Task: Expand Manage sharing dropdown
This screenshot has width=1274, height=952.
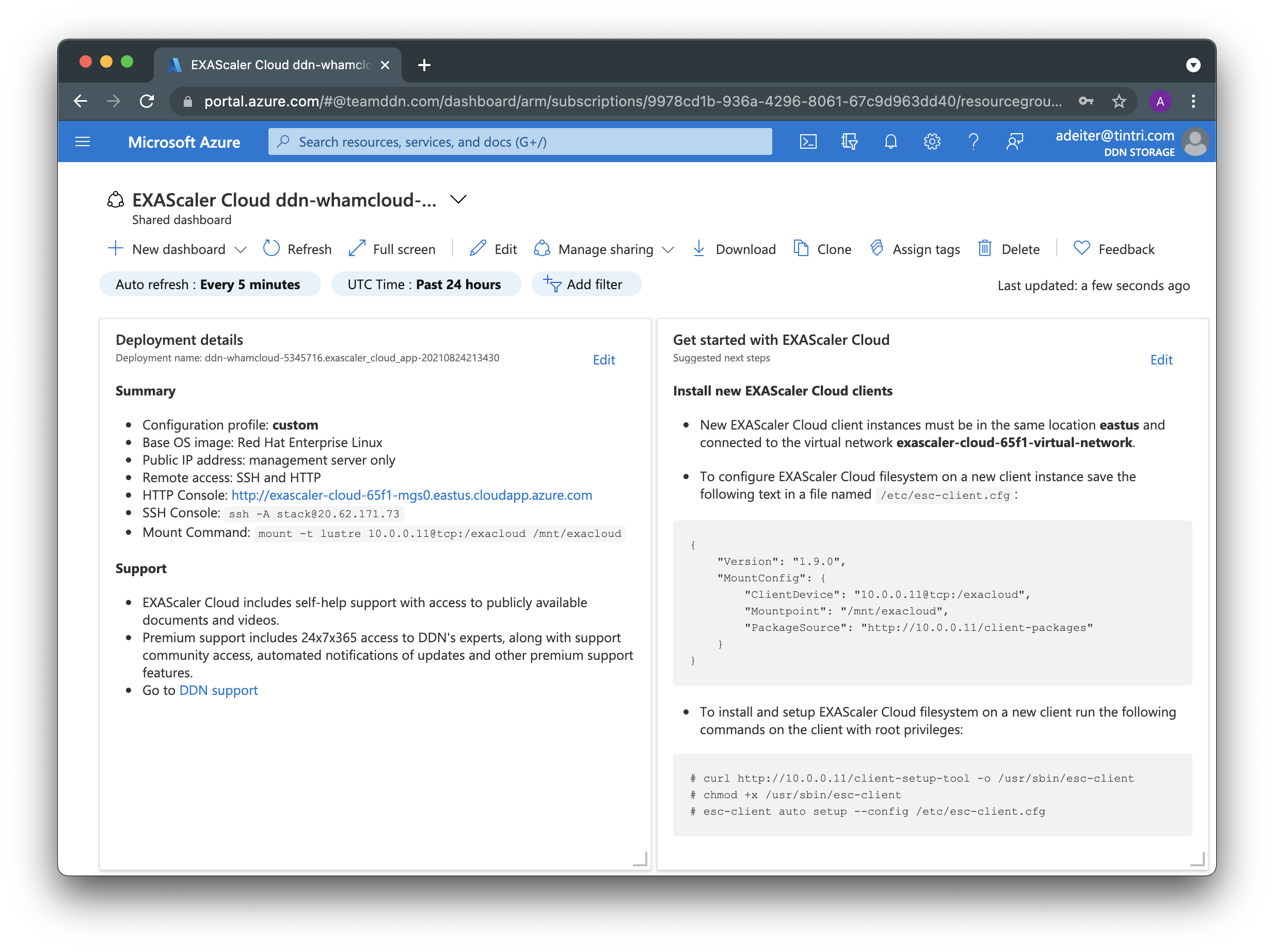Action: tap(668, 249)
